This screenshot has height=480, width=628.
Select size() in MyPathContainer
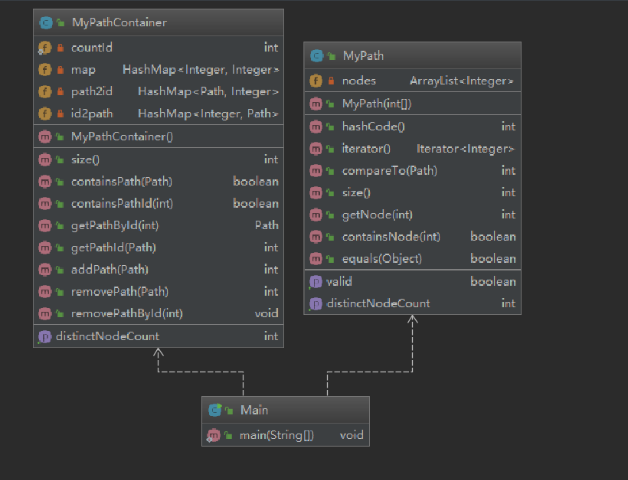[85, 159]
